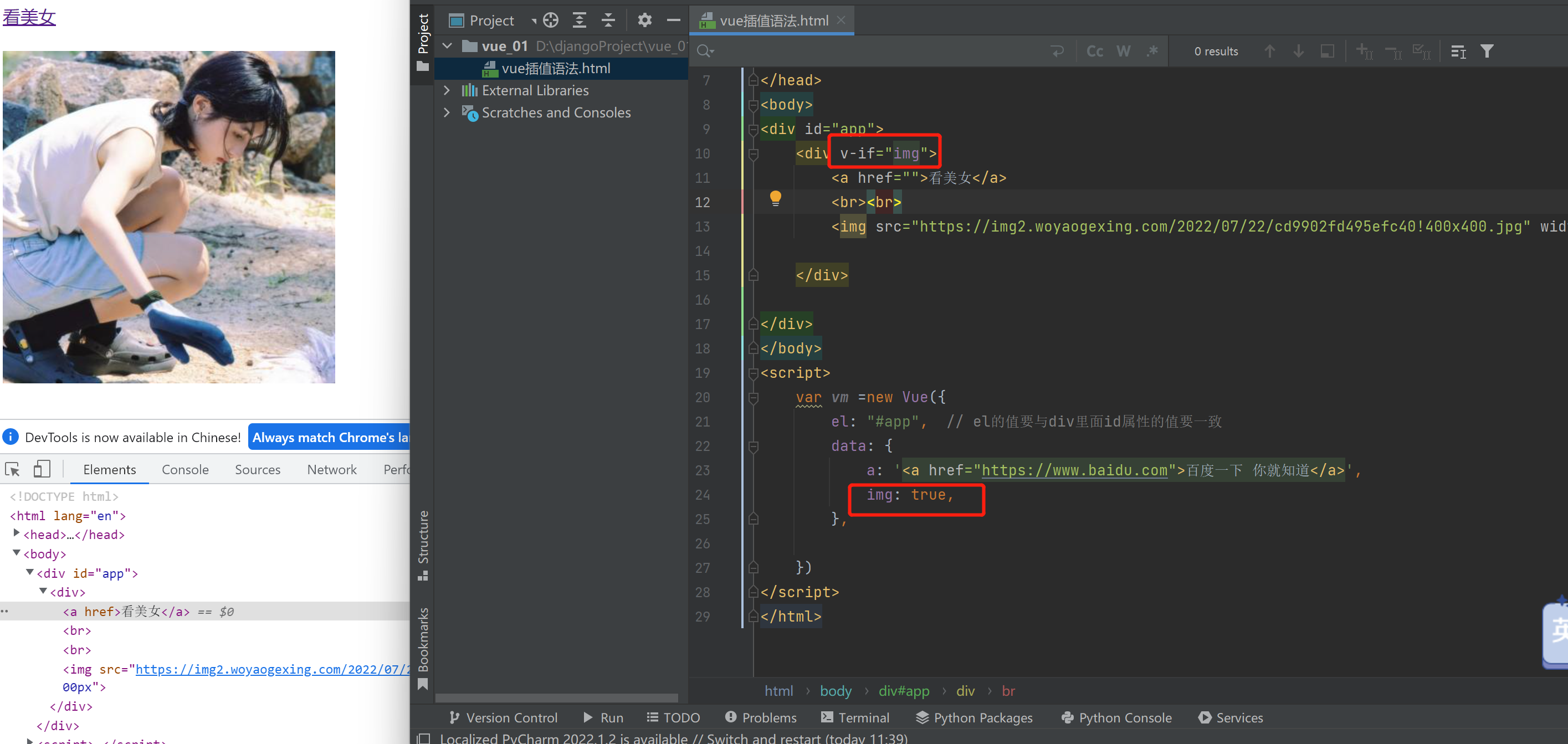This screenshot has height=744, width=1568.
Task: Fold the script block at line 19
Action: click(x=753, y=373)
